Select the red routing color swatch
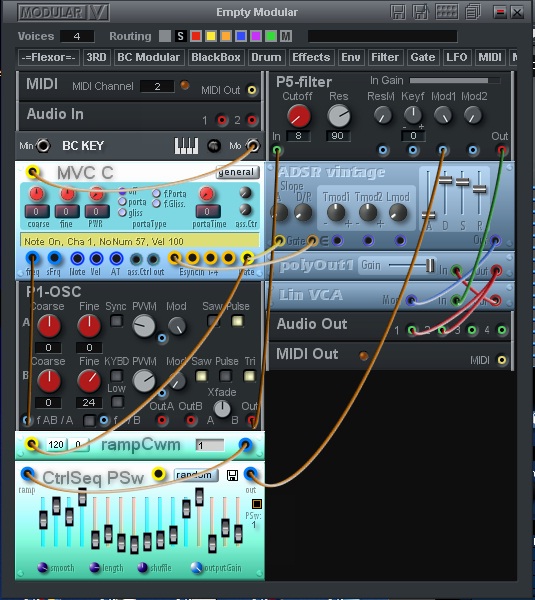Screen dimensions: 535x600 tap(196, 36)
